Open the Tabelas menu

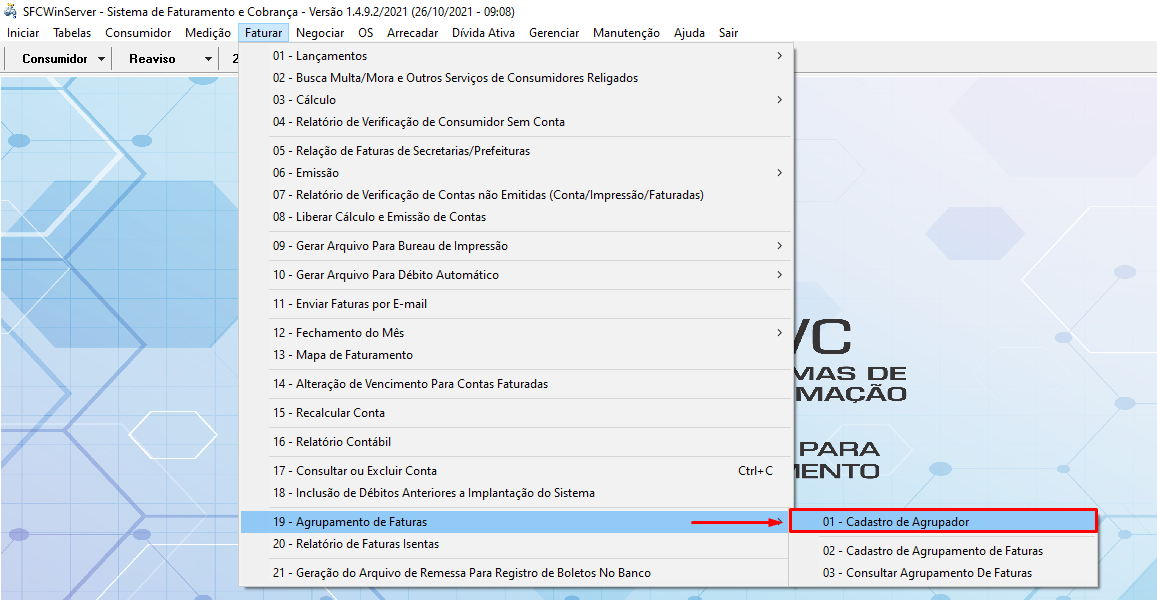coord(72,33)
